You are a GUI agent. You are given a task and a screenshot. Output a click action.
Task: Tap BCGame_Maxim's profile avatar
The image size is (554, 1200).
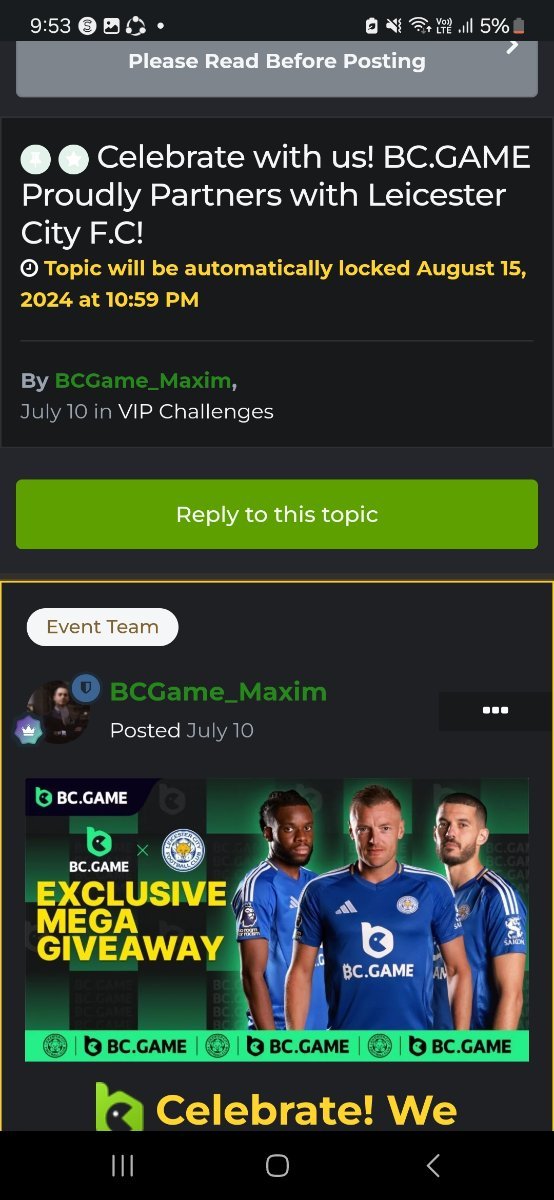pos(60,711)
